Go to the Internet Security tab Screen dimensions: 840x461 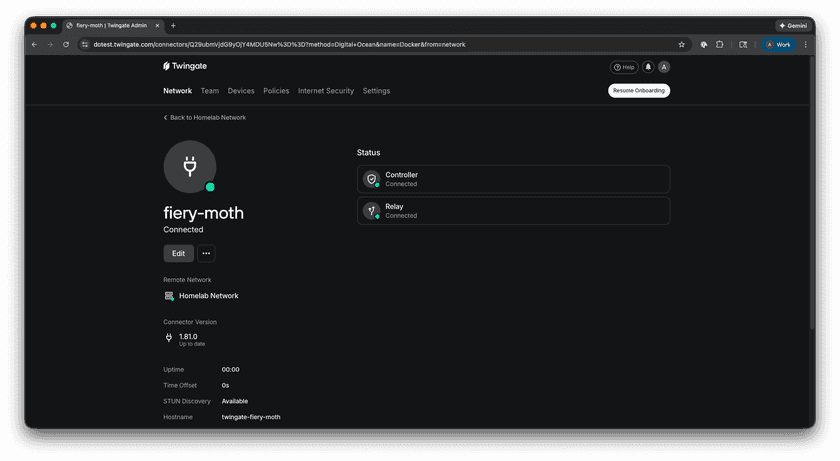pyautogui.click(x=325, y=91)
